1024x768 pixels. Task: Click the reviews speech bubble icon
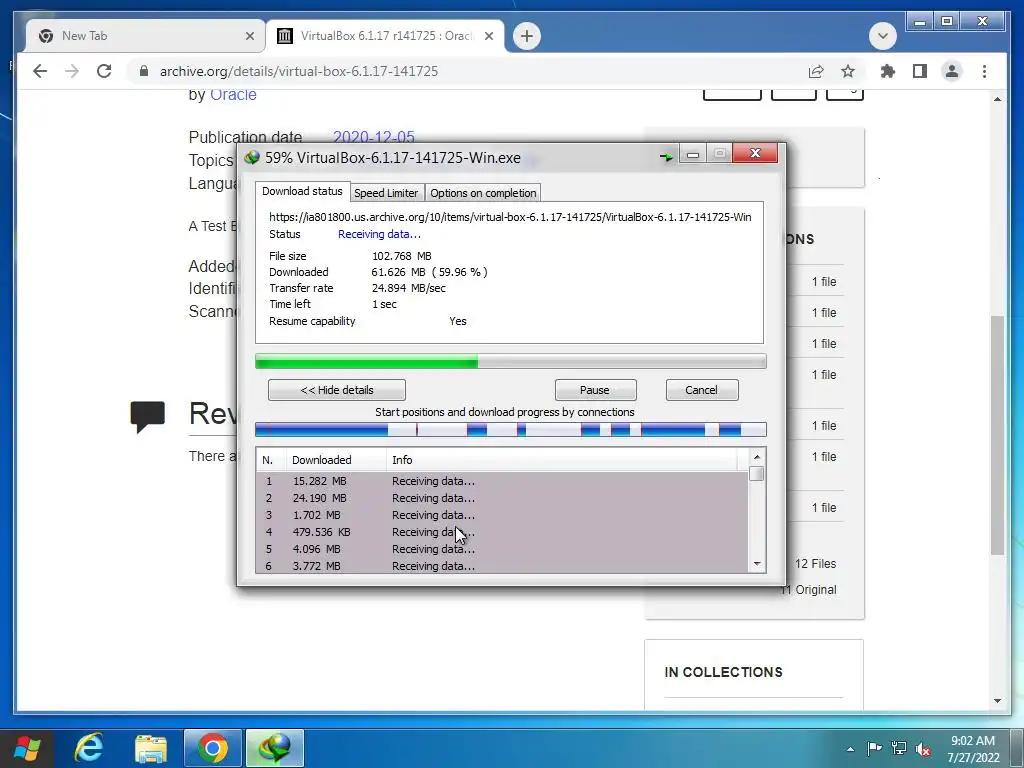148,417
